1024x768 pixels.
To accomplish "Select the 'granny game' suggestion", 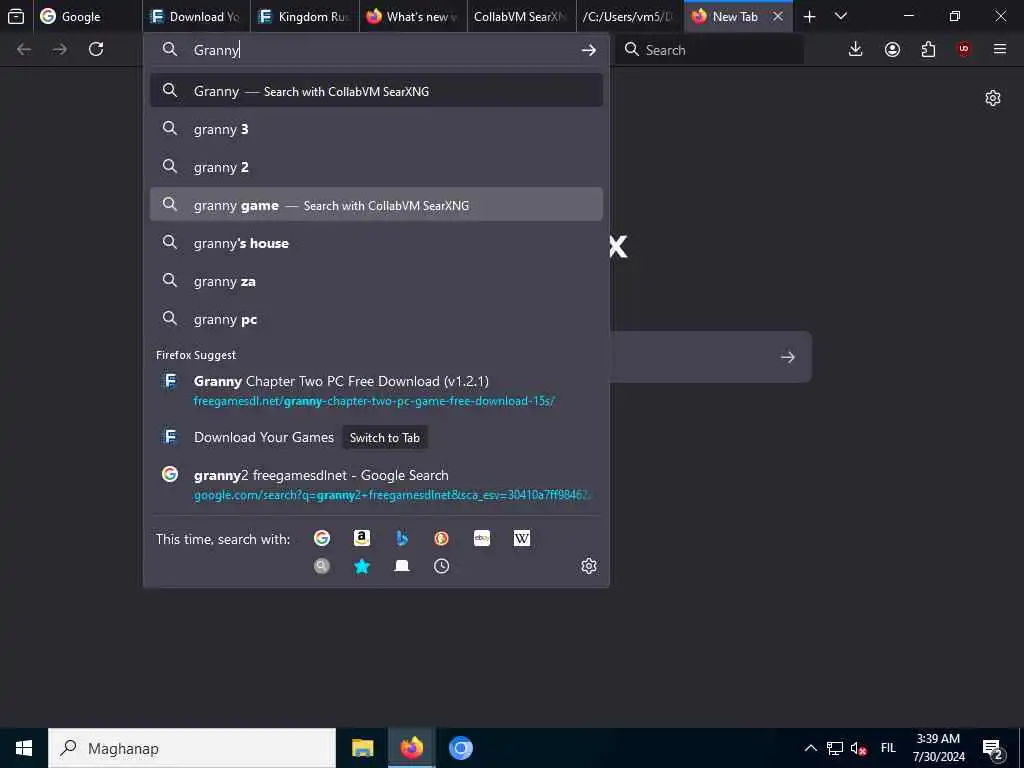I will click(x=376, y=204).
